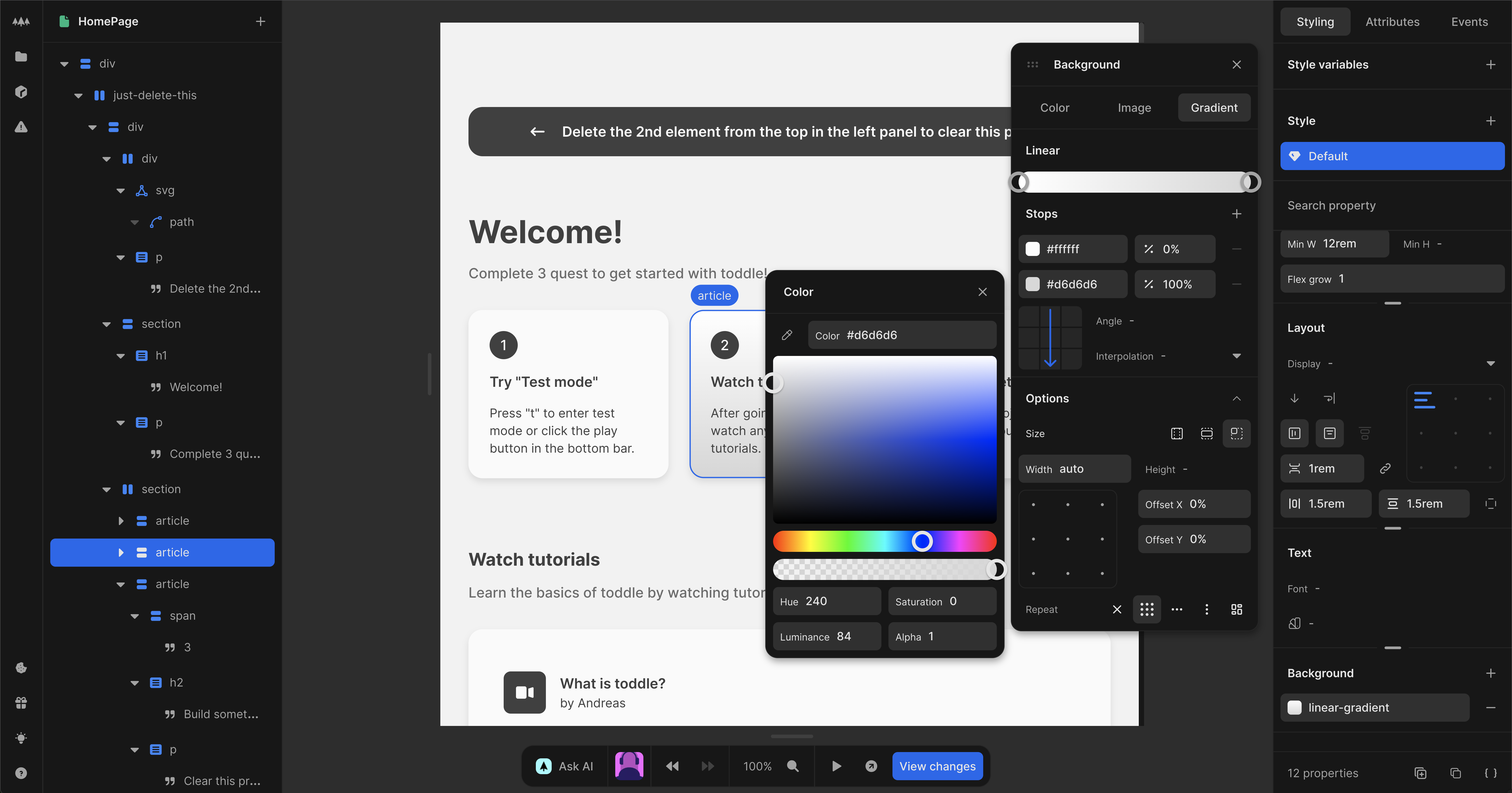Click the play preview icon in bottom bar

836,766
